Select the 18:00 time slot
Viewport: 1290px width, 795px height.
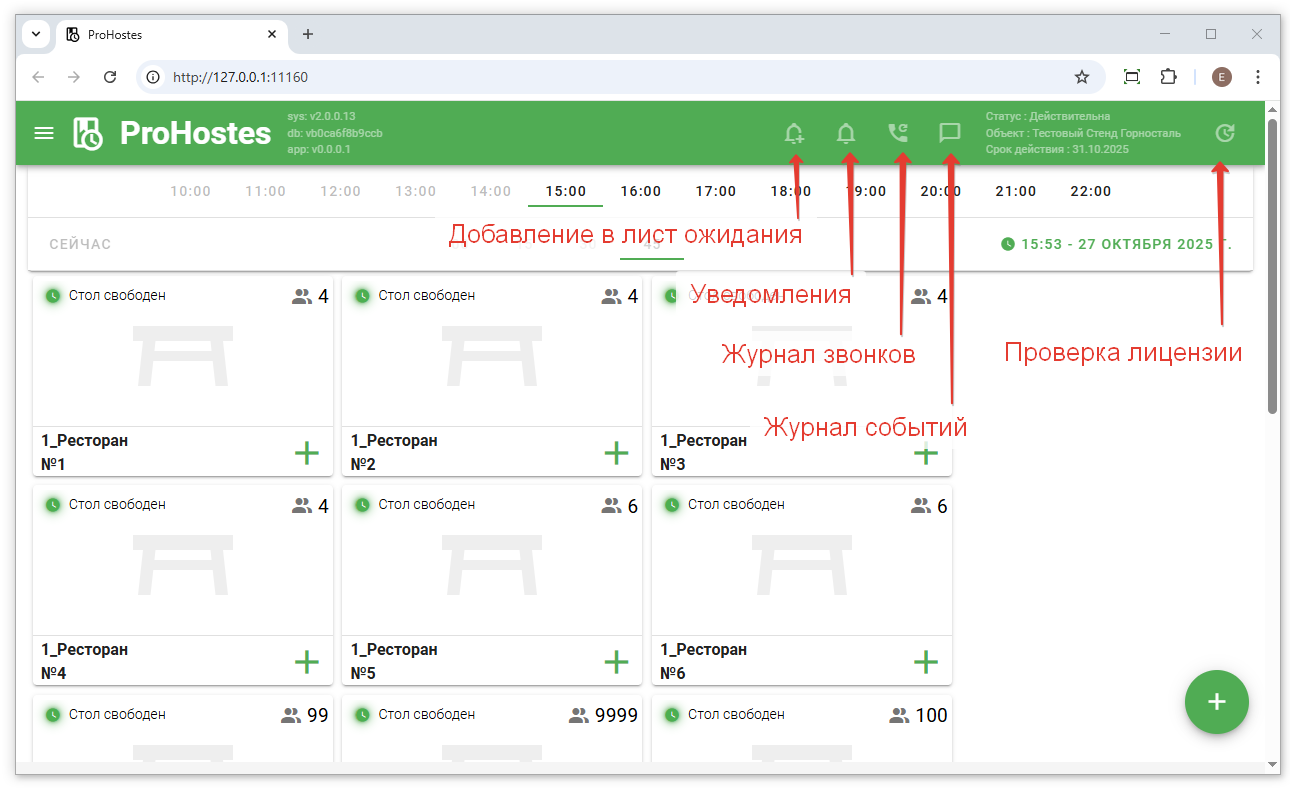pos(790,191)
